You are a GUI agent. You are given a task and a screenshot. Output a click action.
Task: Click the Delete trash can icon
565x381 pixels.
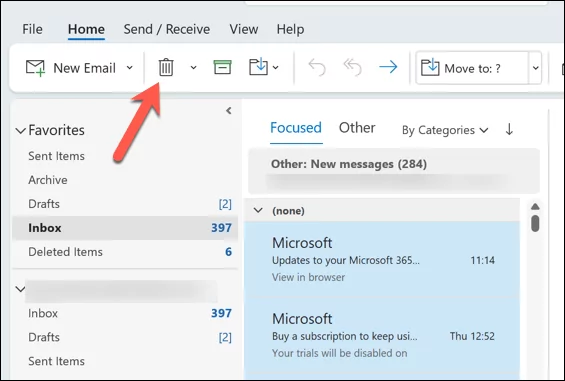click(166, 67)
